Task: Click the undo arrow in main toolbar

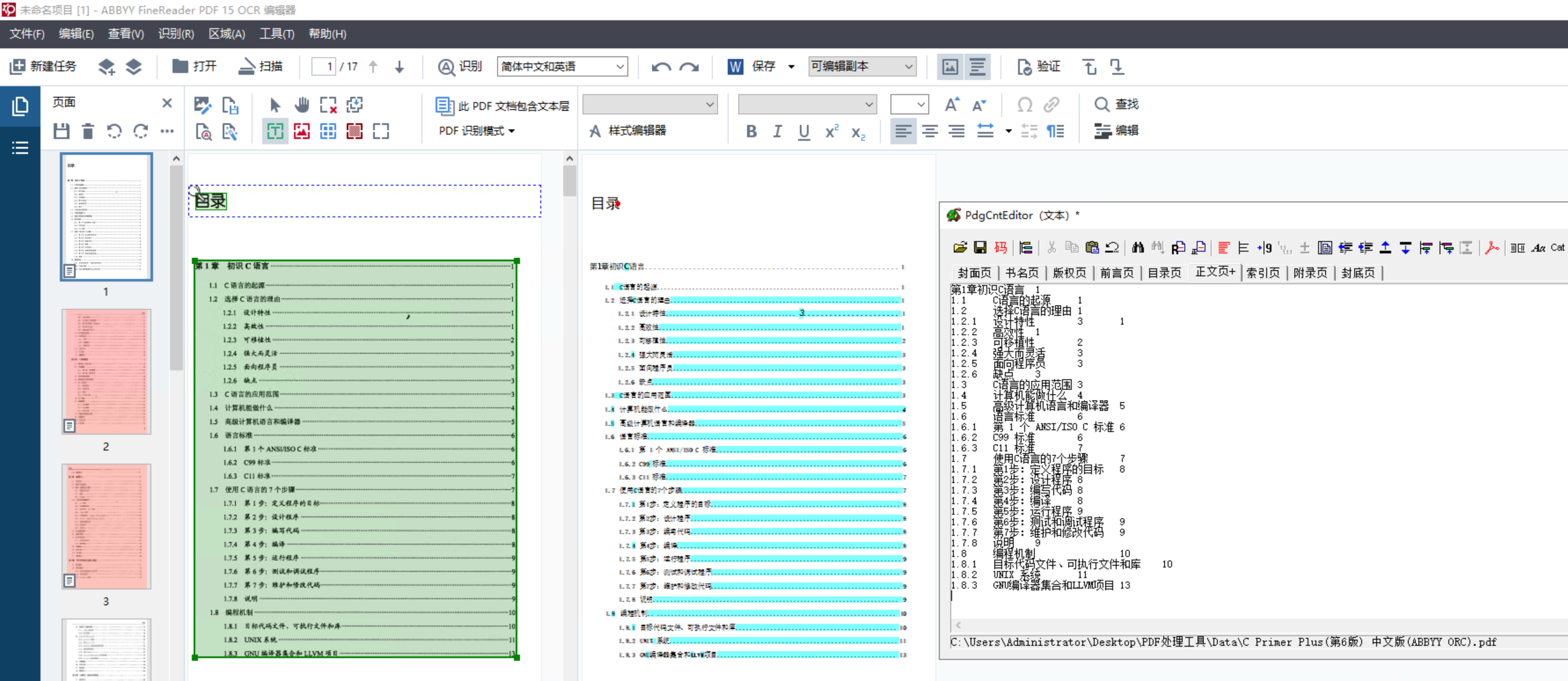Action: pos(661,66)
